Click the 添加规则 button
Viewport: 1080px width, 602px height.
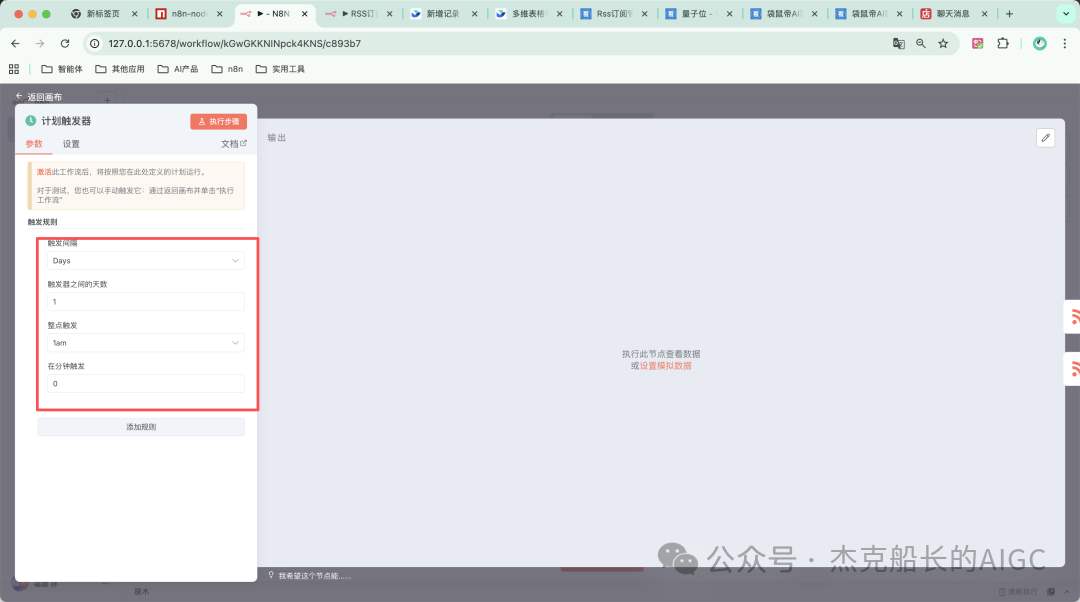[x=141, y=427]
